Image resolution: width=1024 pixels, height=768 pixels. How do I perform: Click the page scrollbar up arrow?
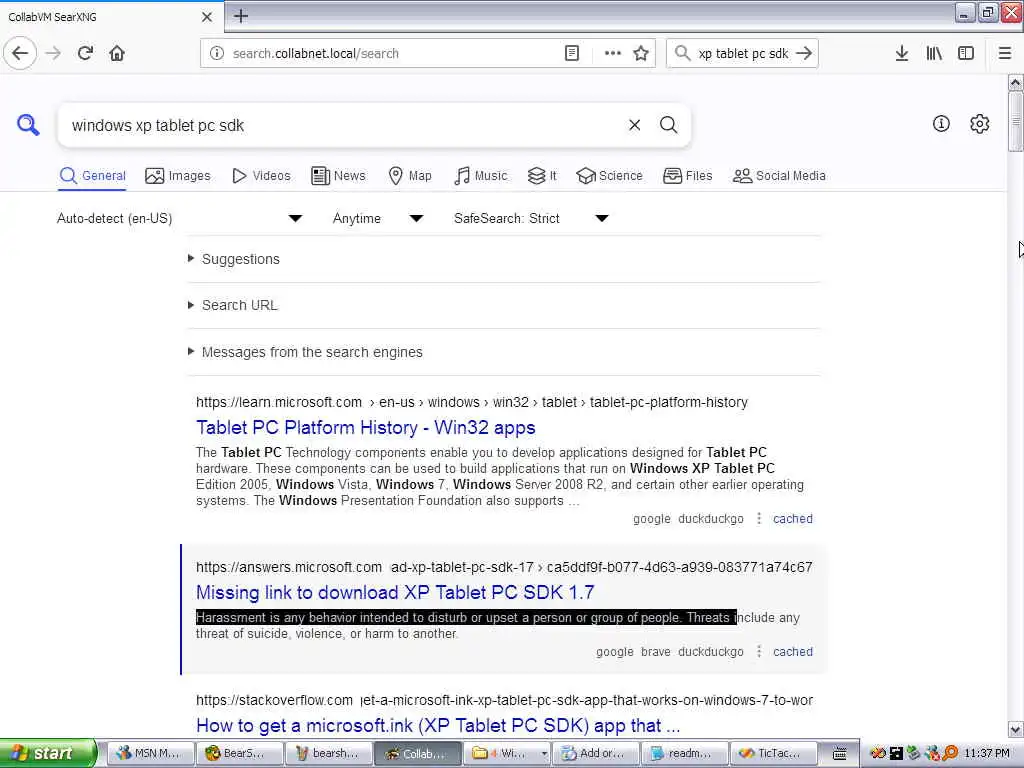click(1015, 82)
